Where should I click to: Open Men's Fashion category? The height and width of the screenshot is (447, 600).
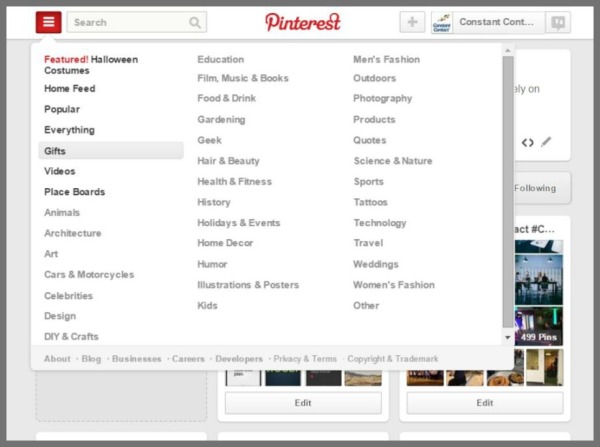tap(386, 59)
